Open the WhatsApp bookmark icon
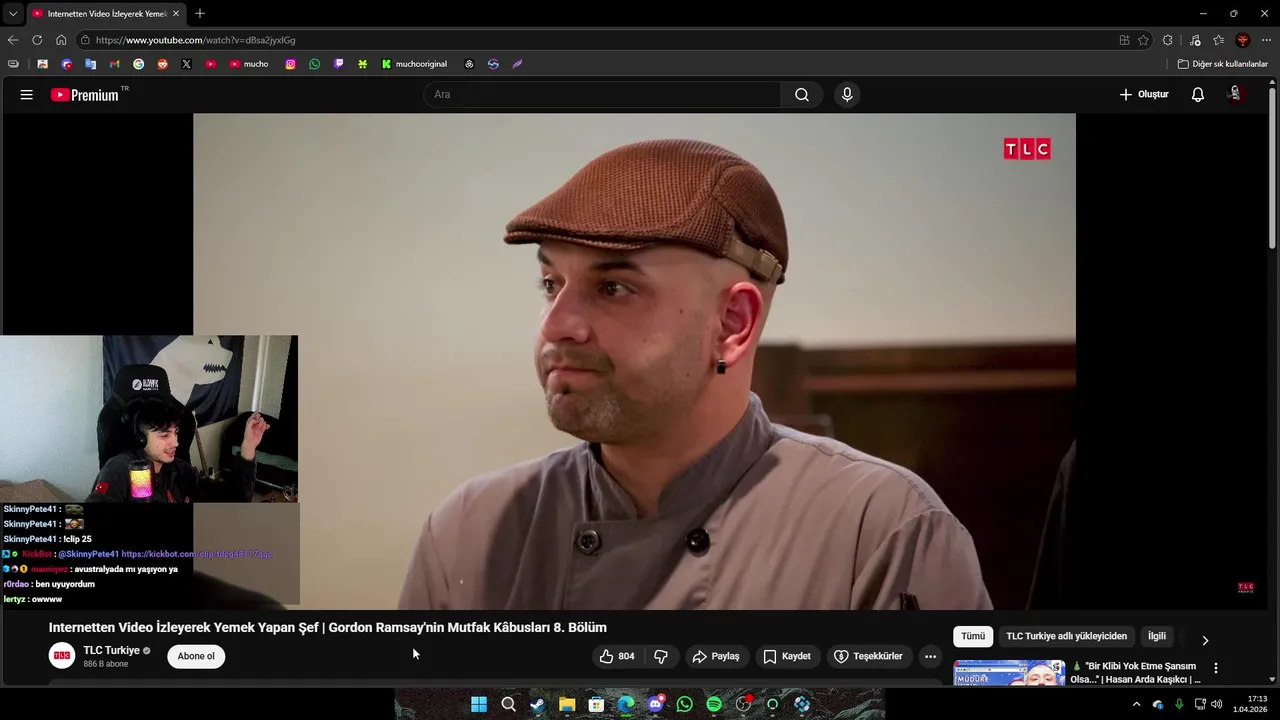This screenshot has width=1280, height=720. coord(315,64)
